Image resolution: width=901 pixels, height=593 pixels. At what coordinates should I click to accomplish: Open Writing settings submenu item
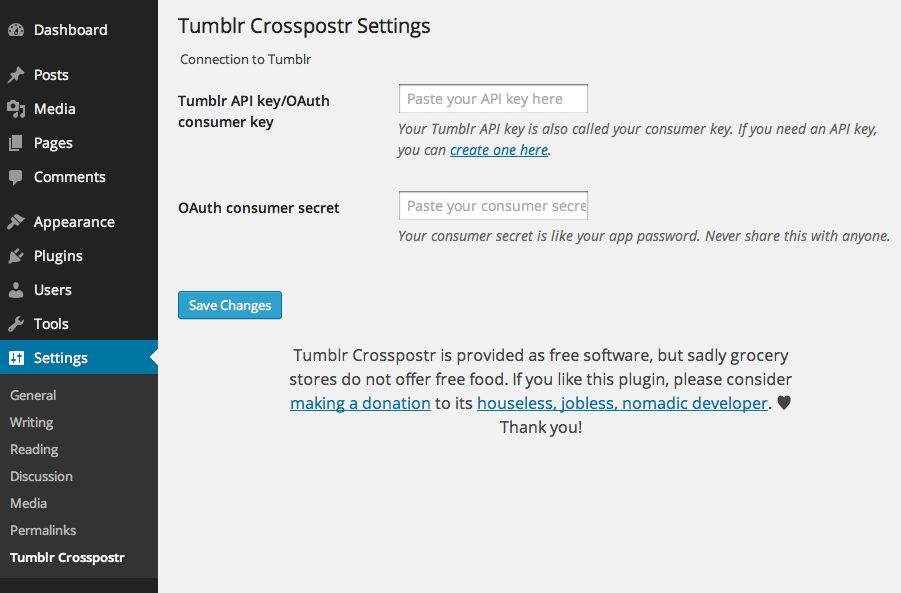(32, 422)
